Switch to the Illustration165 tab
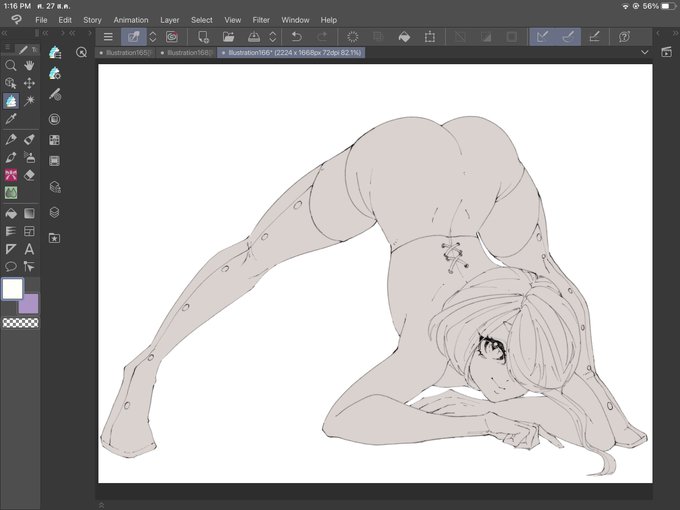Image resolution: width=680 pixels, height=510 pixels. click(x=125, y=52)
